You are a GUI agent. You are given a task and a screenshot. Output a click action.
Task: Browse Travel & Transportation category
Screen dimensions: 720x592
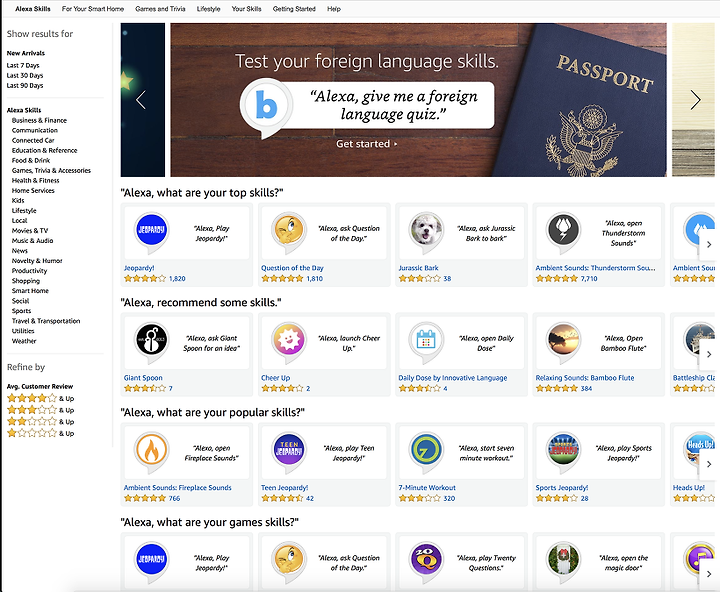point(46,321)
